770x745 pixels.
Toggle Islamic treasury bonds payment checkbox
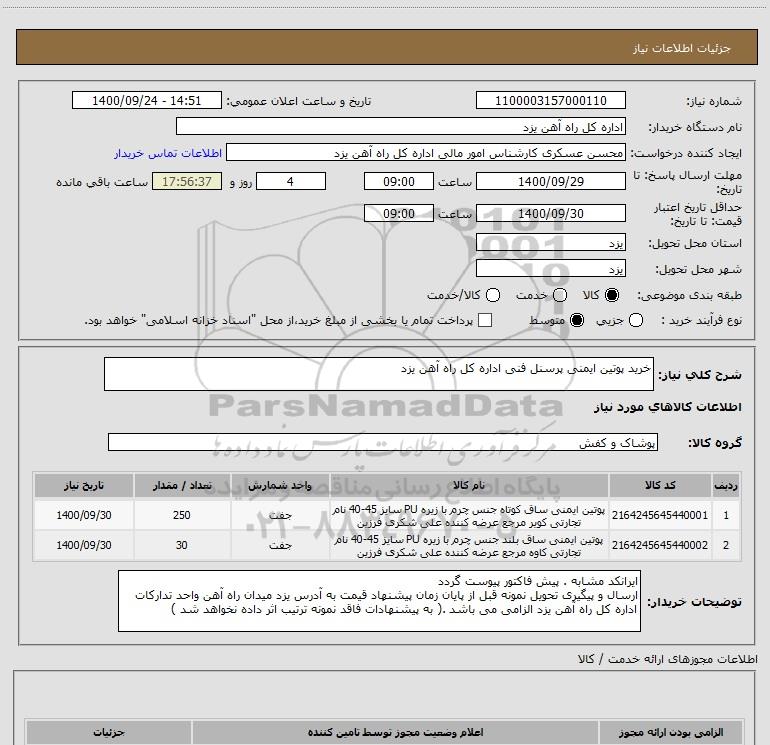[x=485, y=320]
